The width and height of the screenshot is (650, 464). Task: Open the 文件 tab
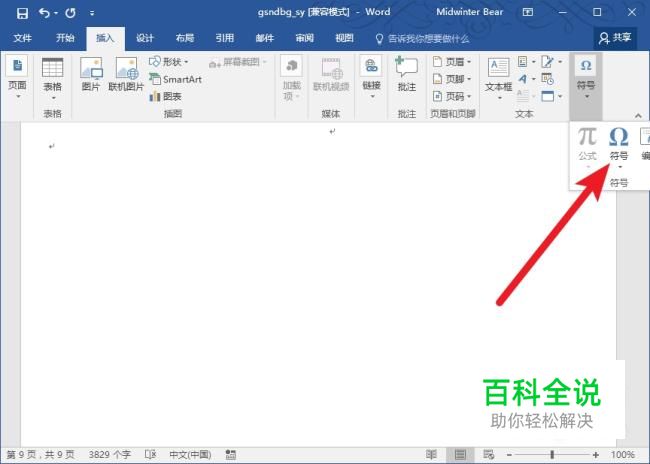click(22, 38)
